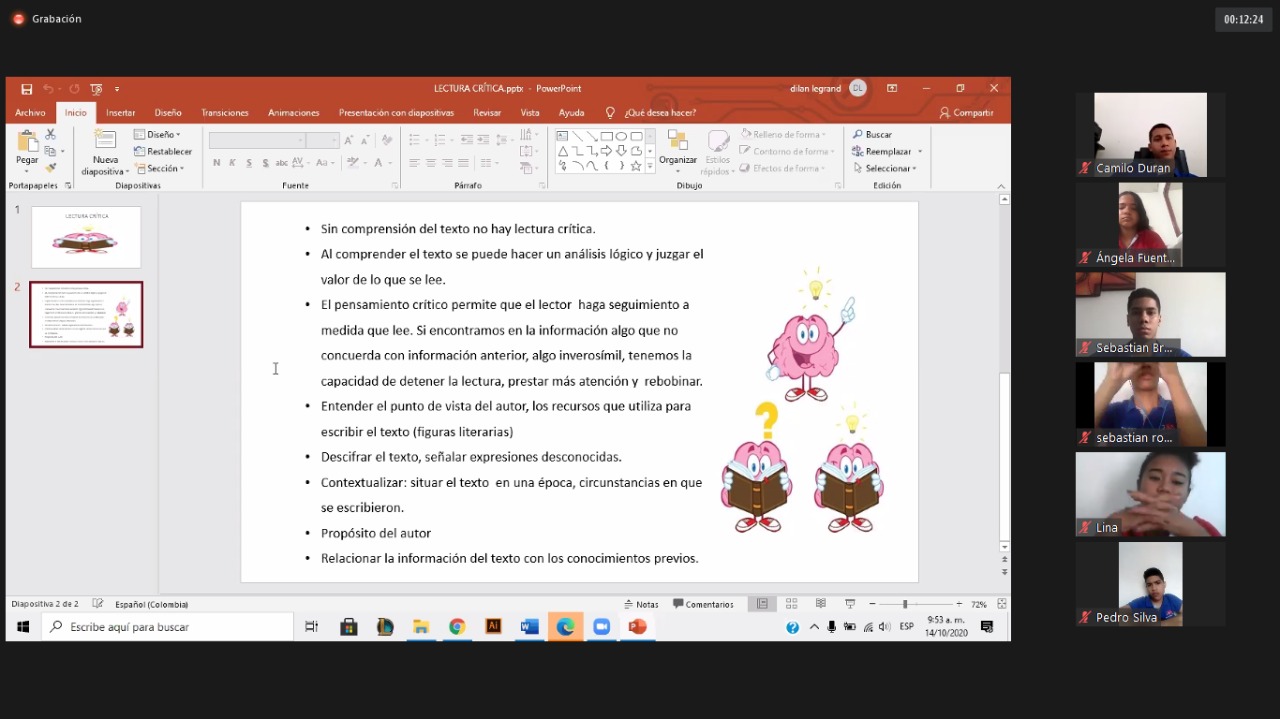Start presentation from beginning icon in title bar

point(96,88)
